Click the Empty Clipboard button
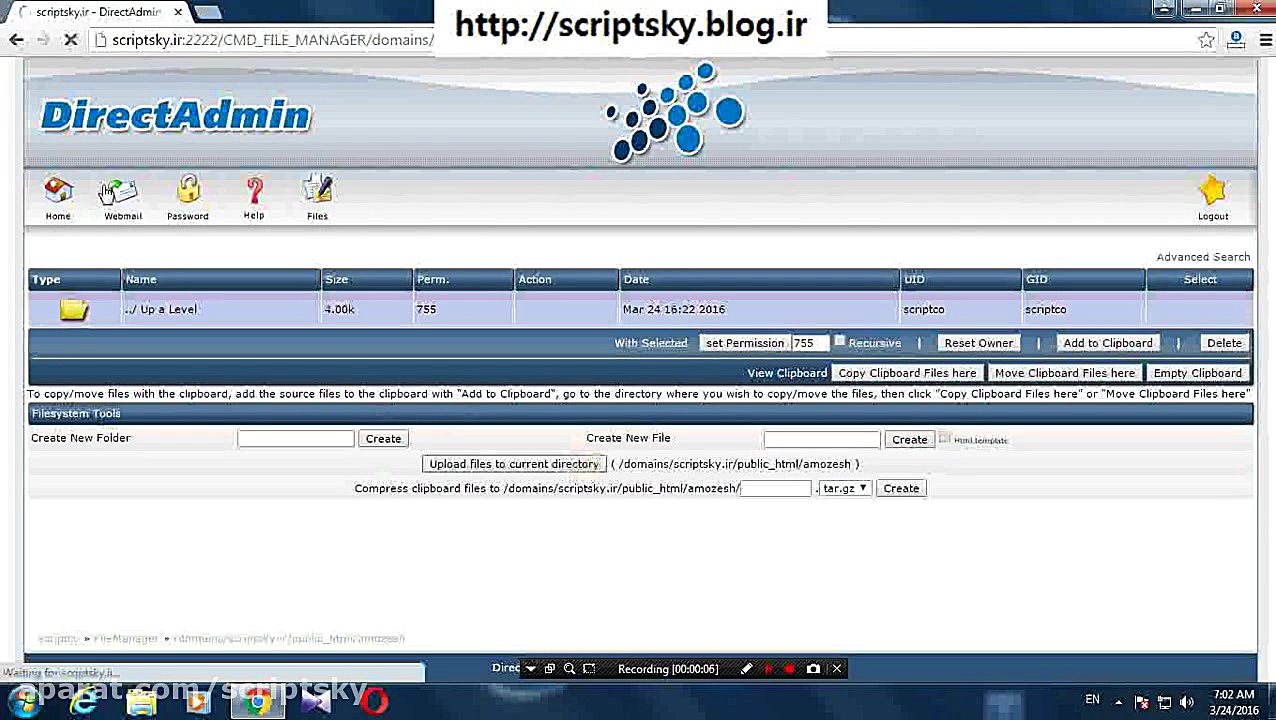The image size is (1276, 720). coord(1198,373)
